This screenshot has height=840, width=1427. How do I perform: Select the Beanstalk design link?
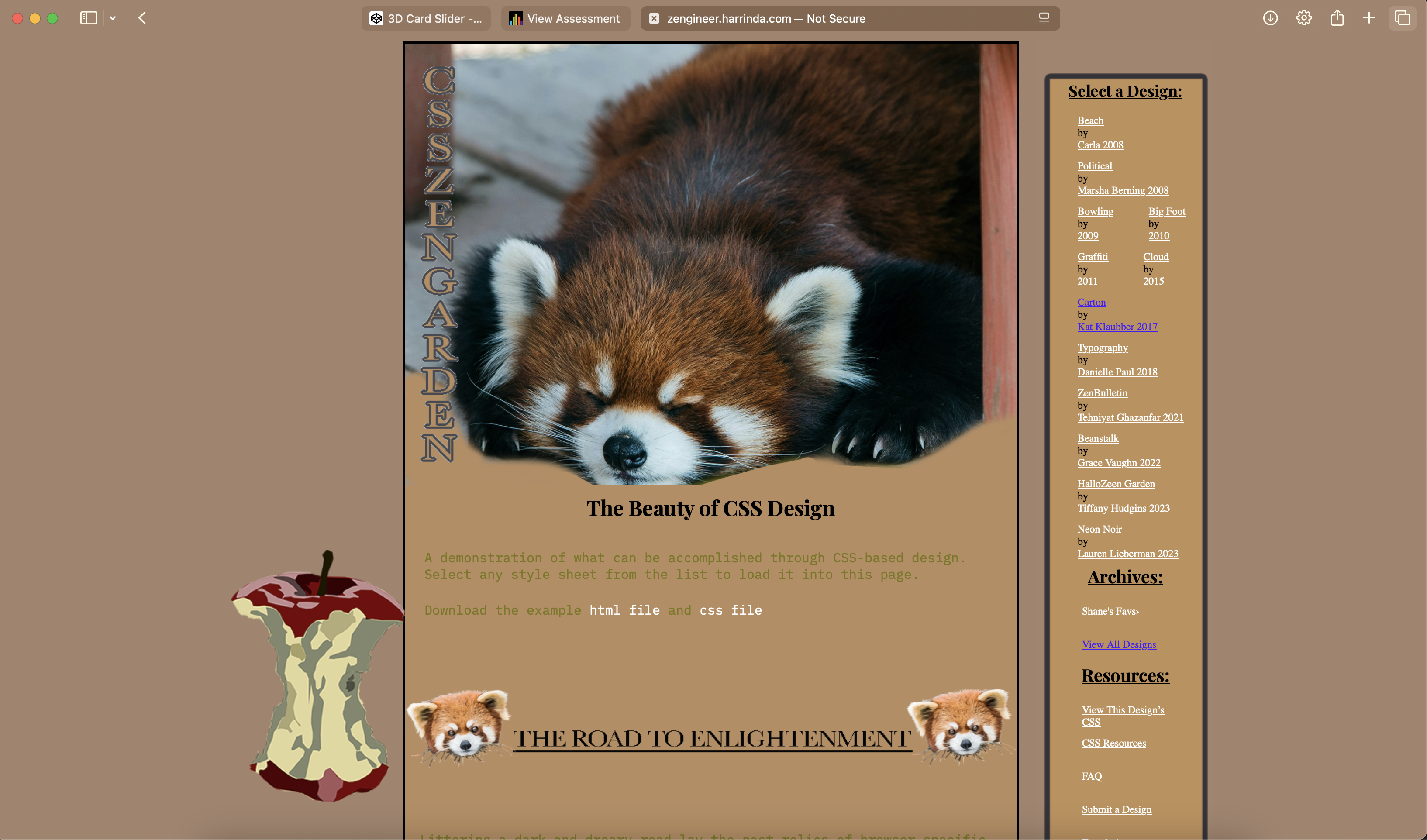click(1098, 438)
